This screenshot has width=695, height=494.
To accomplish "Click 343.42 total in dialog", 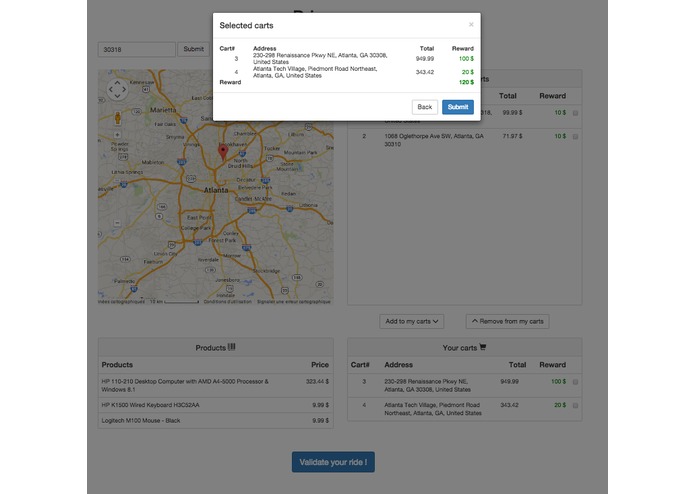I will point(425,72).
